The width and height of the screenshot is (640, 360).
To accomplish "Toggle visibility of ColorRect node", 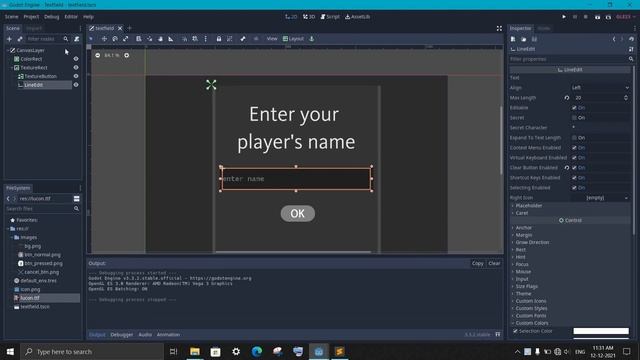I will pos(76,59).
